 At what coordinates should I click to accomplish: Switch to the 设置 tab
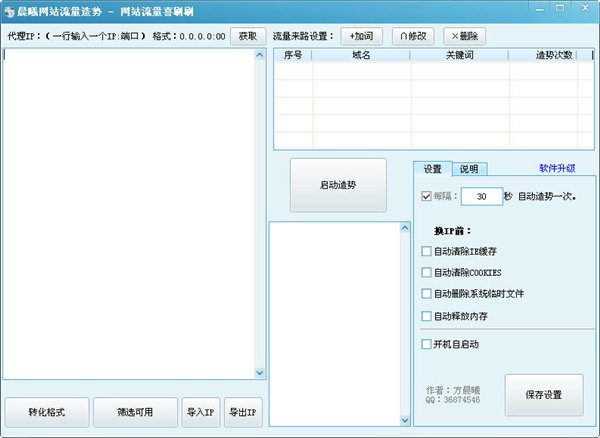point(433,169)
